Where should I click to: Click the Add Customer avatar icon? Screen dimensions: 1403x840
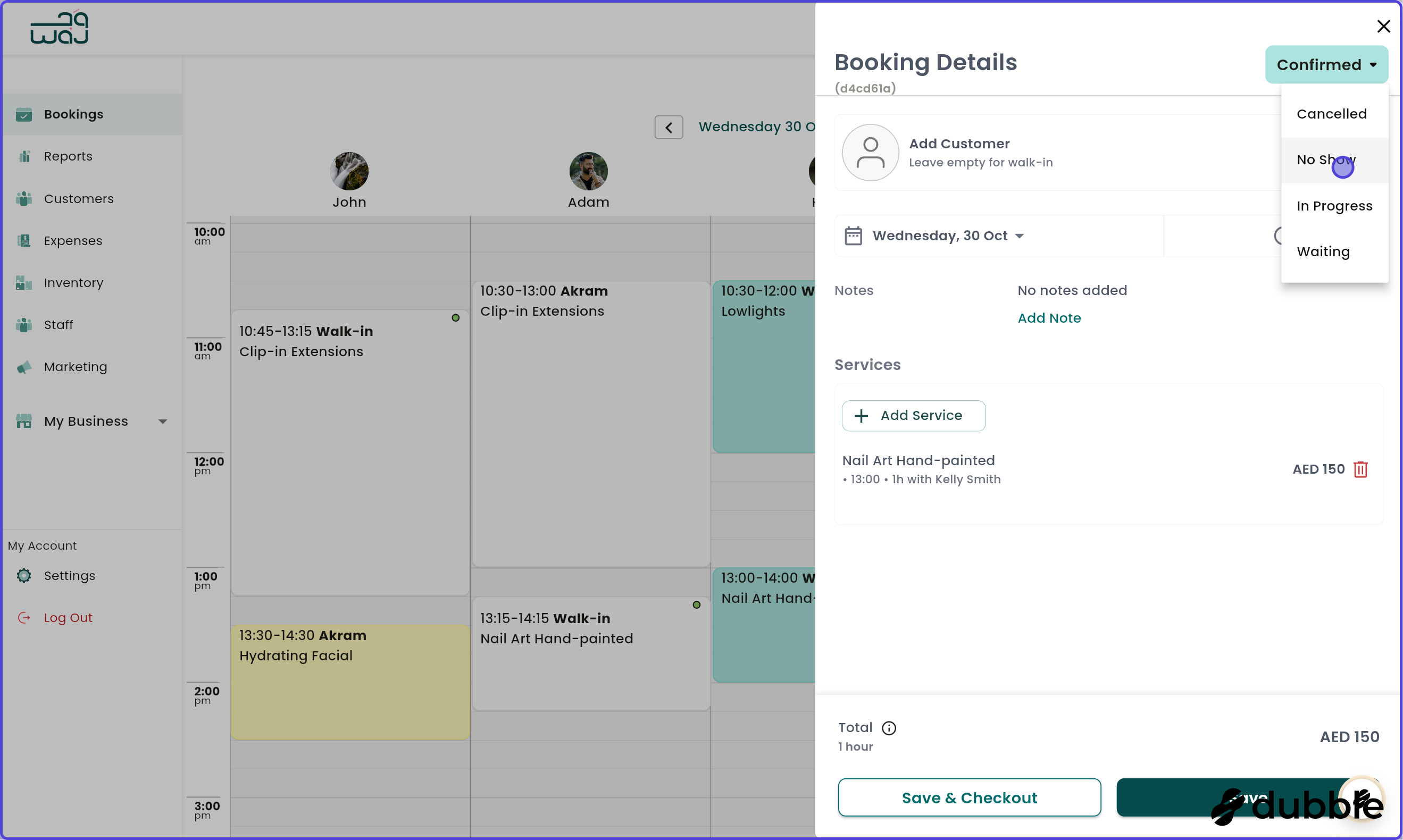pos(870,152)
